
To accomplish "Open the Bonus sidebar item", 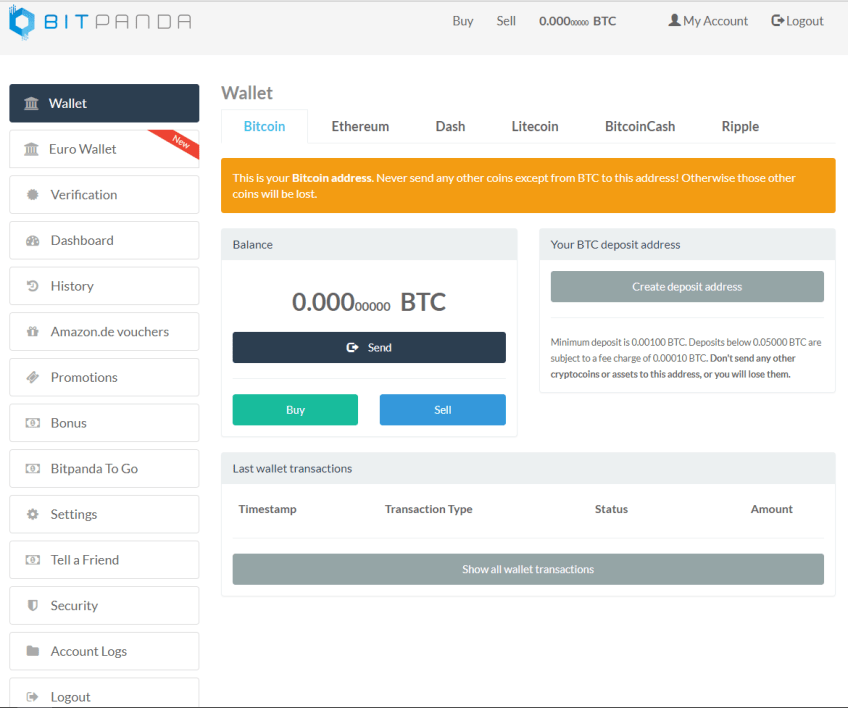I will pyautogui.click(x=104, y=423).
